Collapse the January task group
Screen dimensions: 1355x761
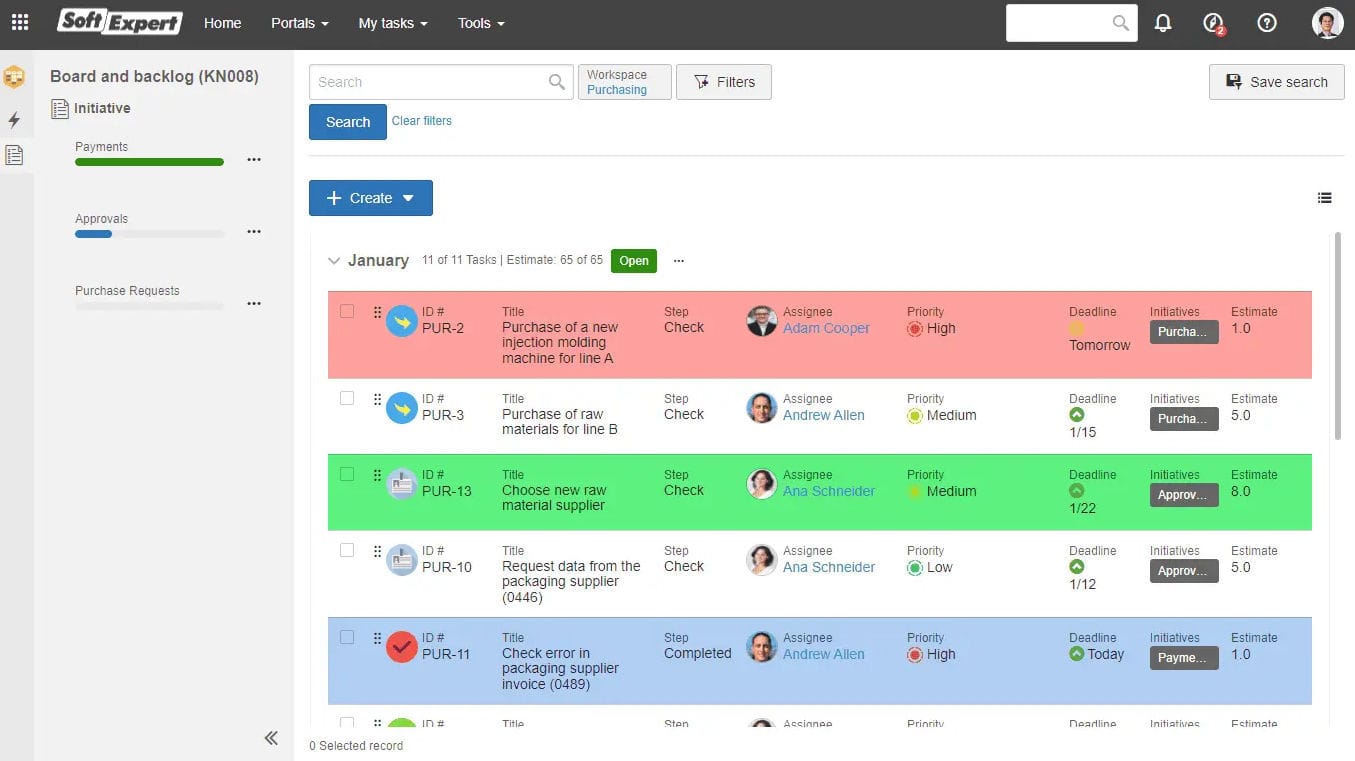point(334,260)
